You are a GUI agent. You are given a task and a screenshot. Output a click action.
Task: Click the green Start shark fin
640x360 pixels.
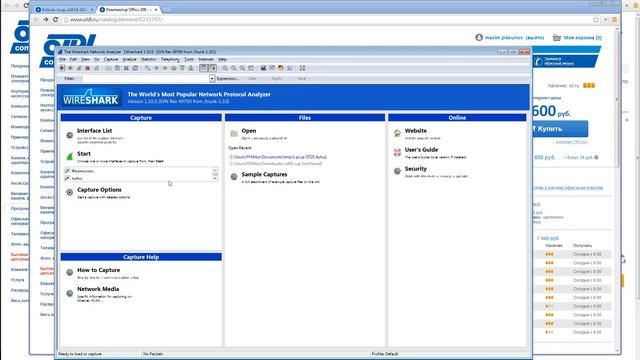click(69, 156)
